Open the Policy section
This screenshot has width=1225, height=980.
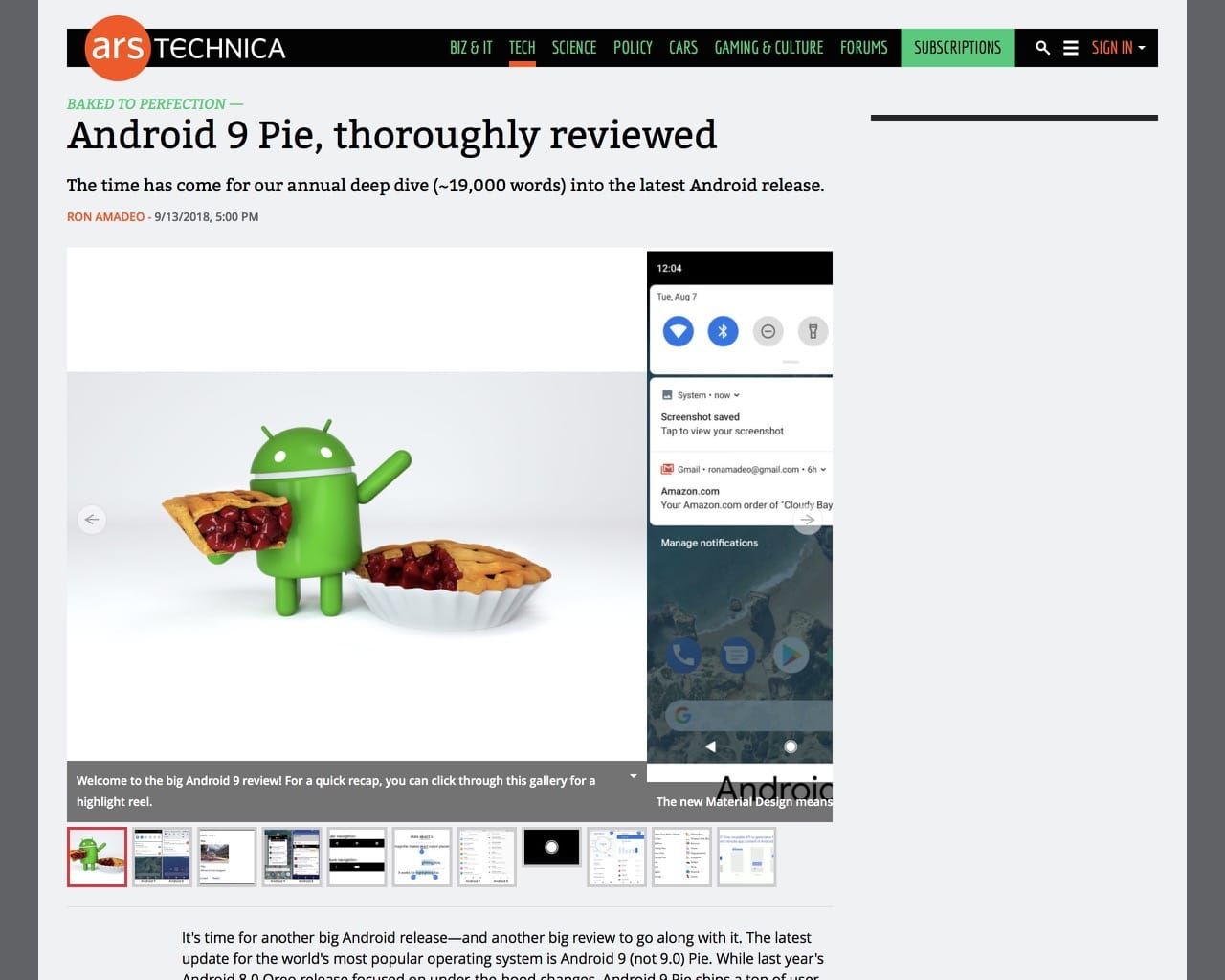tap(633, 48)
